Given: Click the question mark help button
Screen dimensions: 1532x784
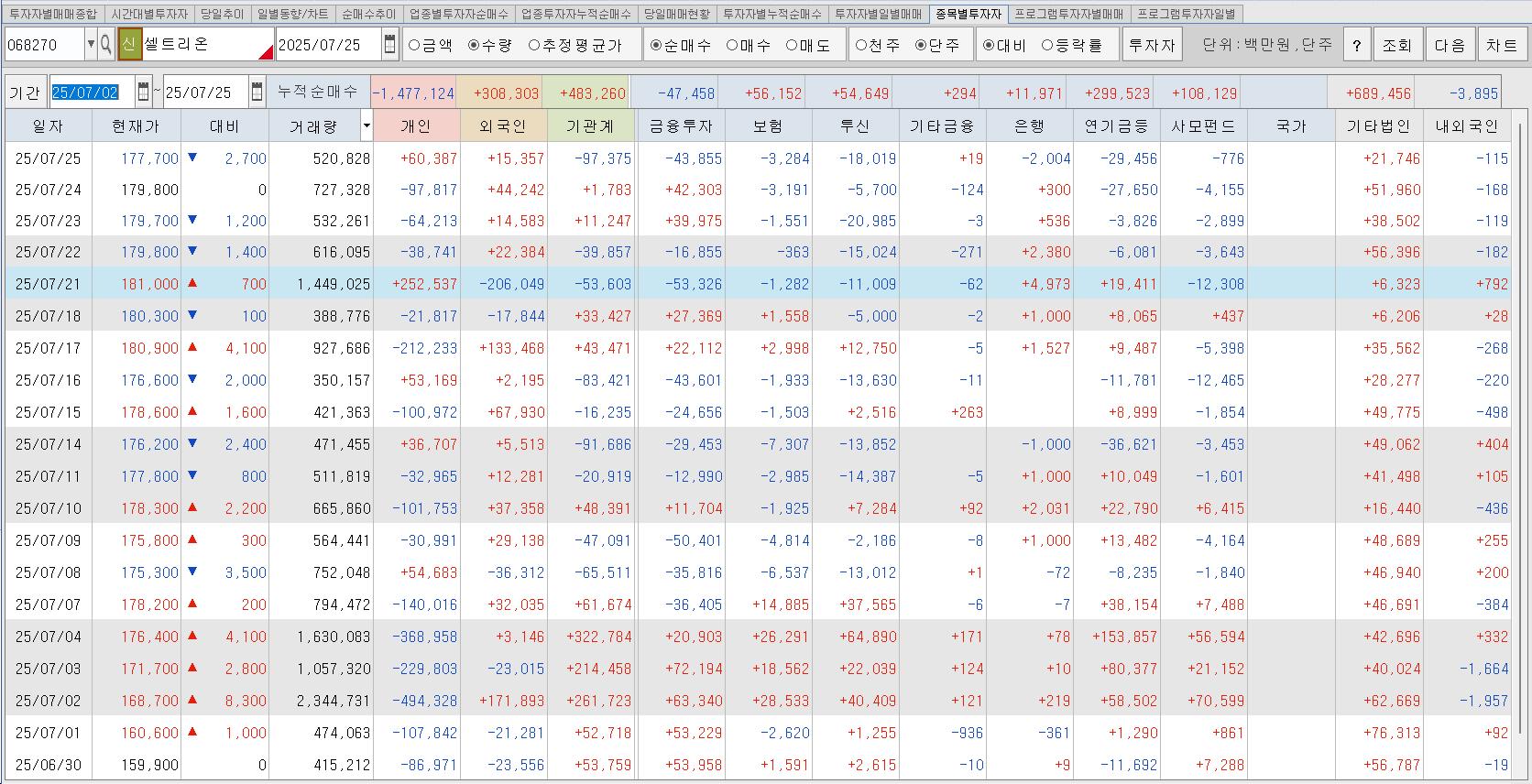Looking at the screenshot, I should point(1357,45).
